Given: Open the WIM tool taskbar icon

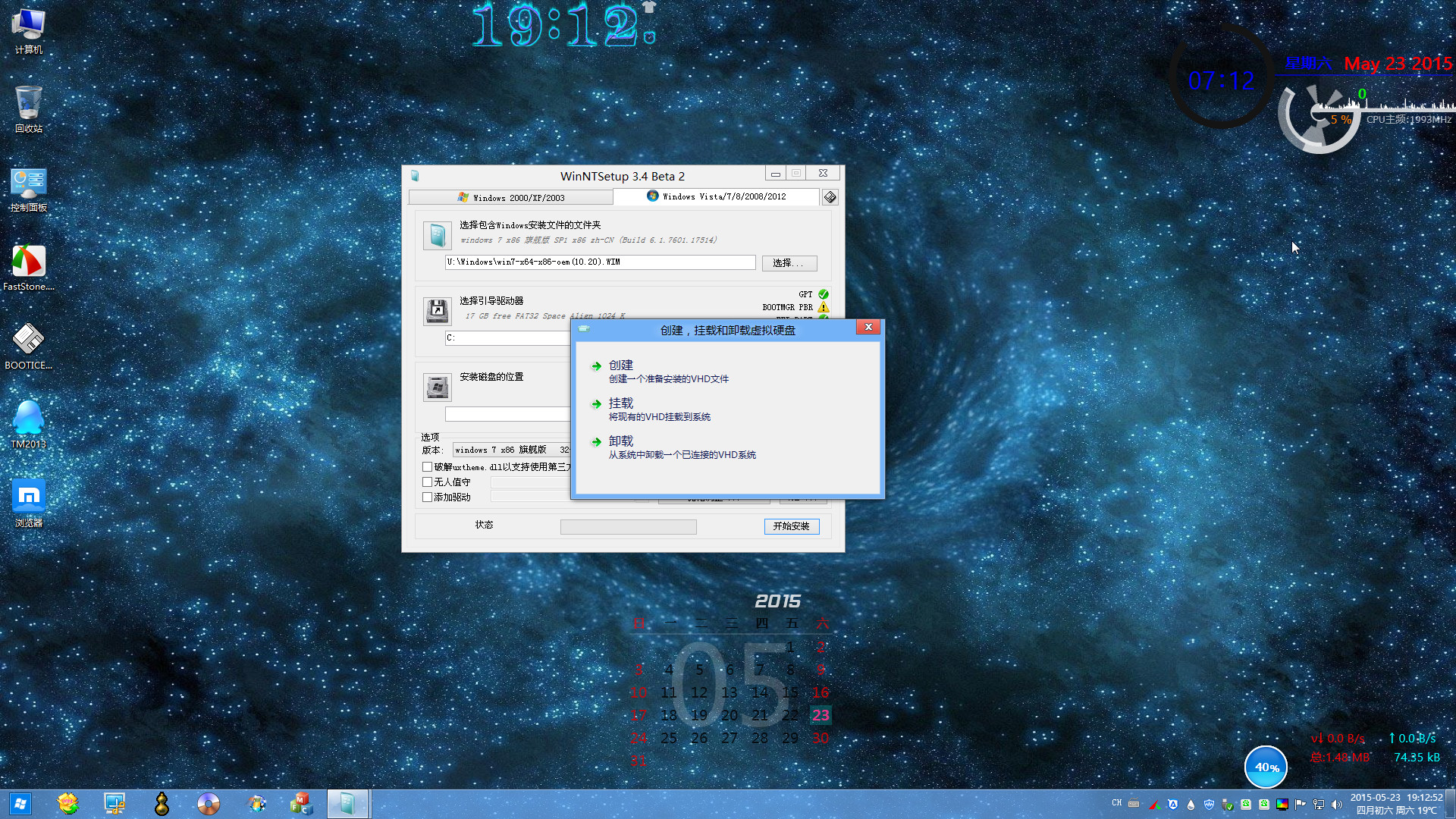Looking at the screenshot, I should 67,804.
